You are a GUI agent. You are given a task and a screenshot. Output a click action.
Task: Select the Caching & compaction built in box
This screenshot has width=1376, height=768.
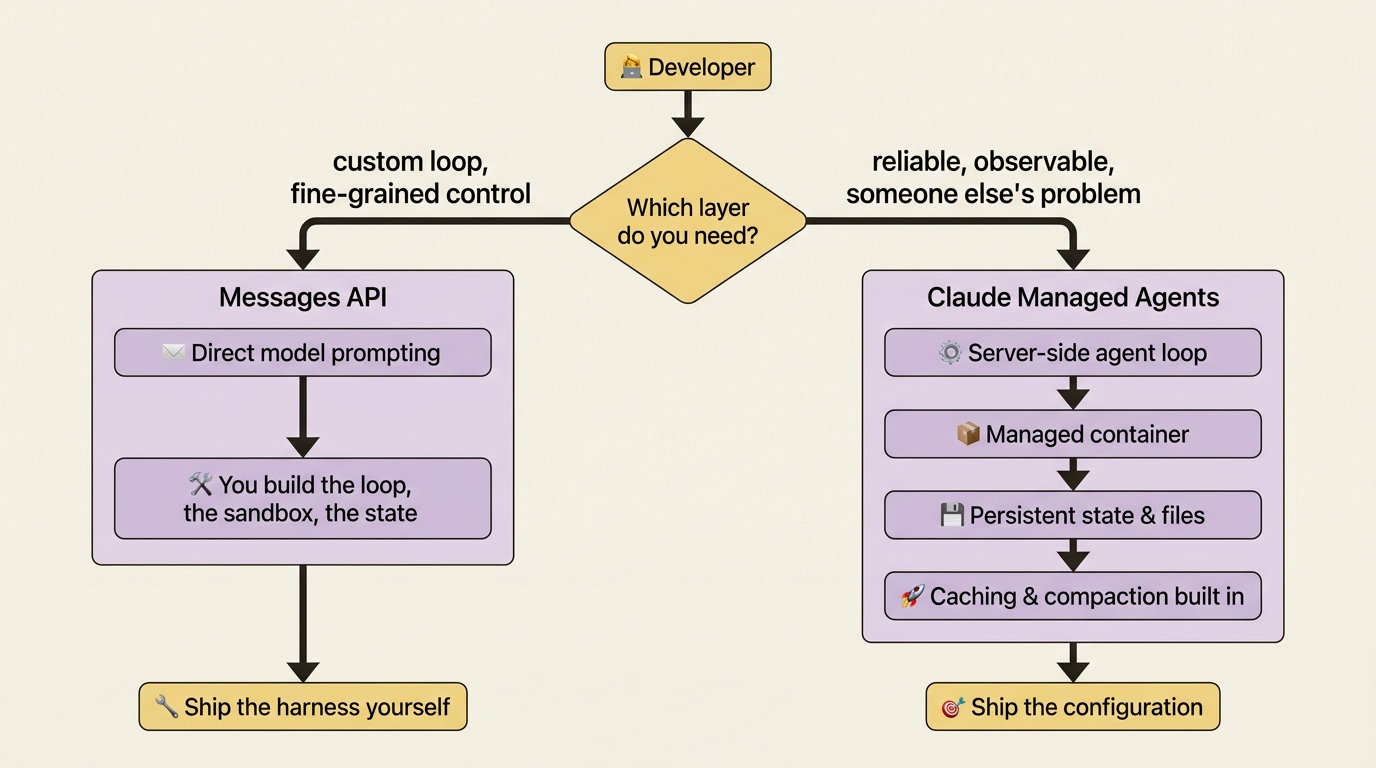pos(1073,597)
